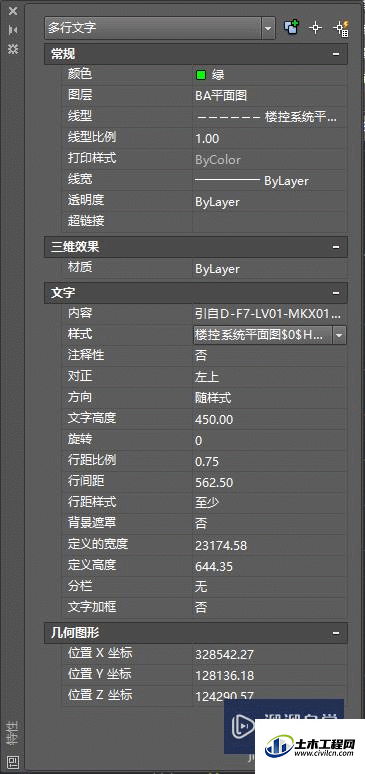Click the 位置 Z 坐标 label

pyautogui.click(x=100, y=695)
